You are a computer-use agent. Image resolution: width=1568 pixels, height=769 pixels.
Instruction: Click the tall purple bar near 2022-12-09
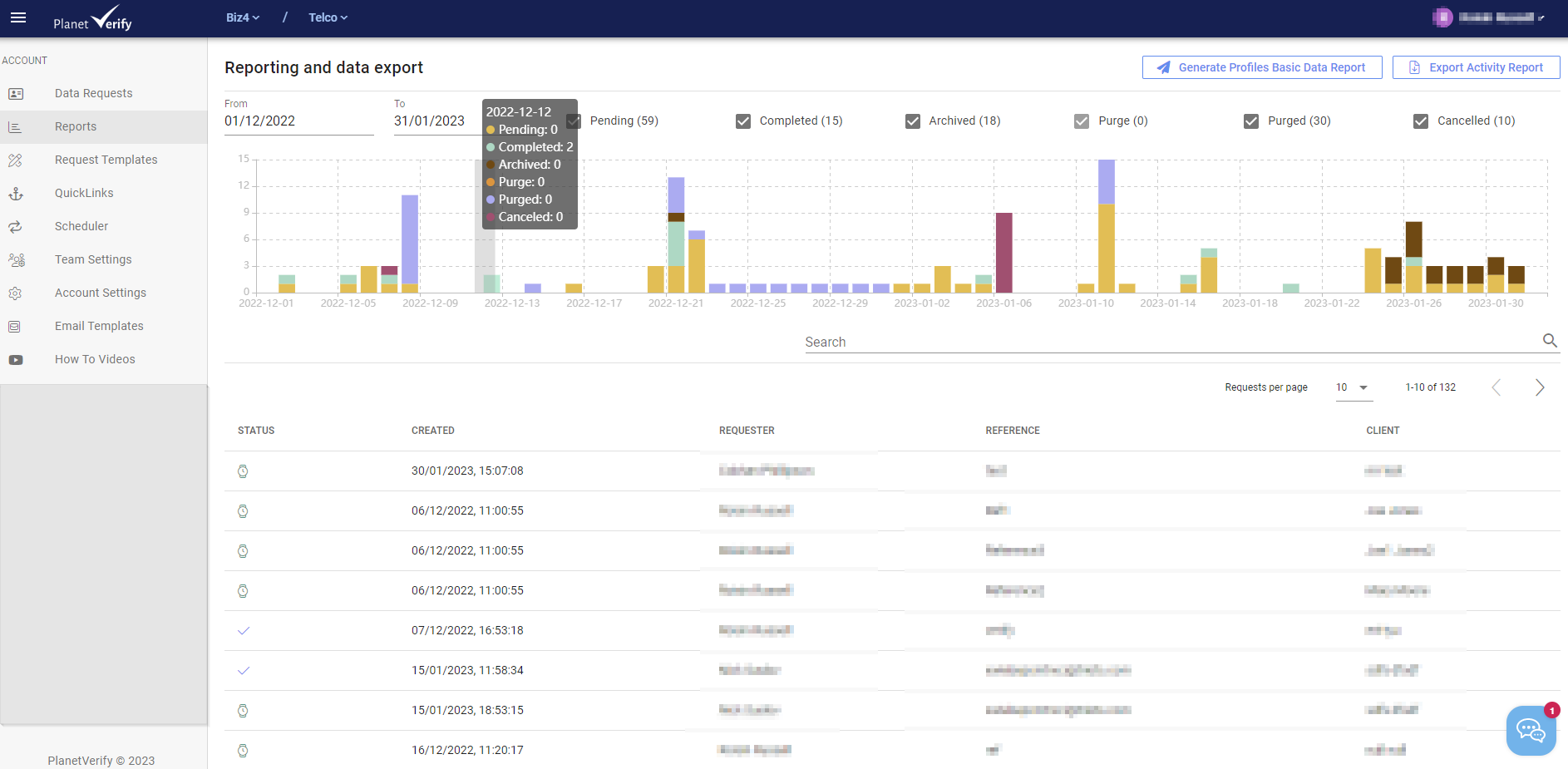(x=410, y=239)
